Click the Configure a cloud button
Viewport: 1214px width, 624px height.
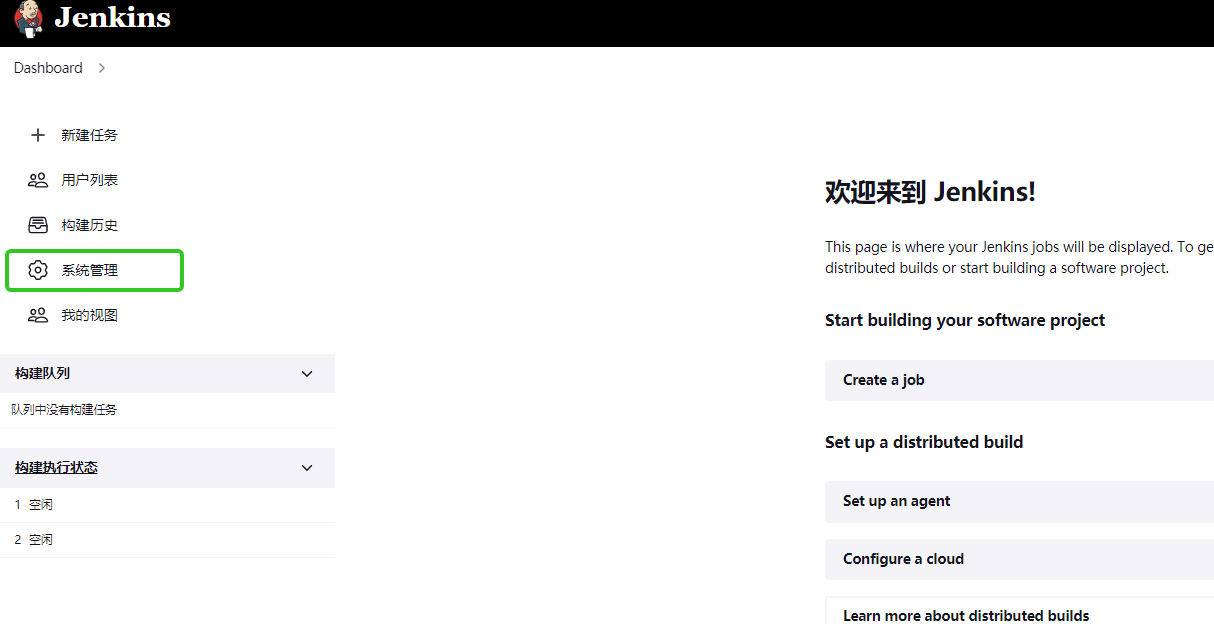point(1019,559)
